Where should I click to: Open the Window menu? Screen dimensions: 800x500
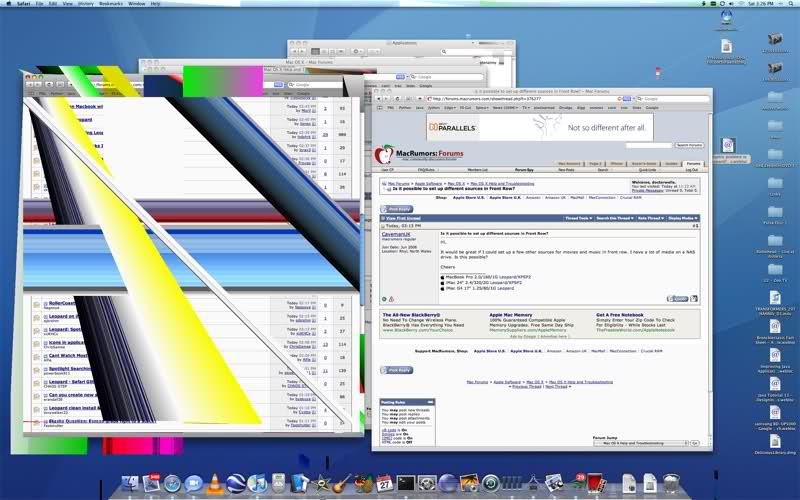(x=136, y=4)
